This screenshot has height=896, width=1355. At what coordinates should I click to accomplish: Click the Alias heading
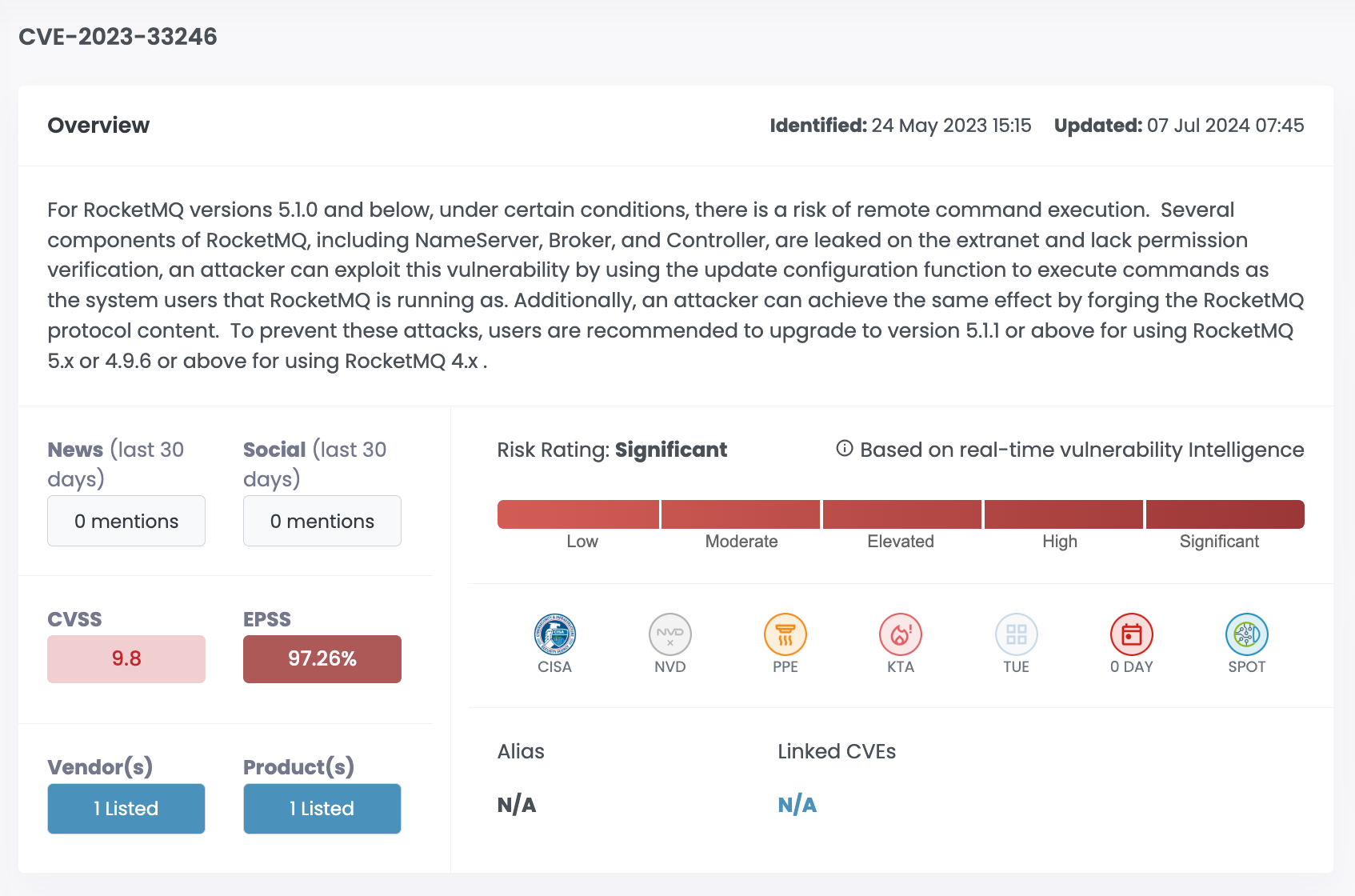pos(521,751)
